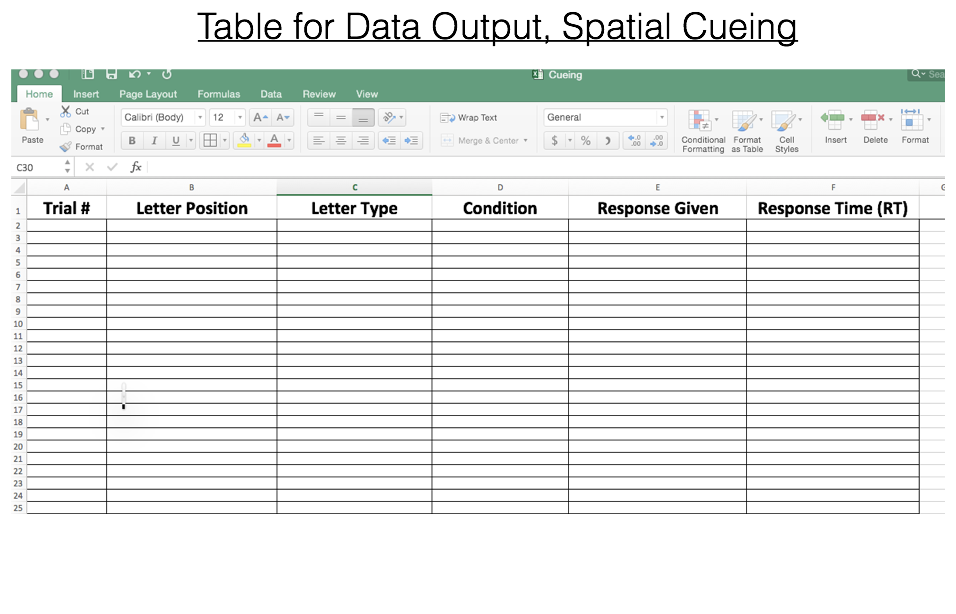Open fill color bucket swatch
Image resolution: width=956 pixels, height=614 pixels.
244,141
